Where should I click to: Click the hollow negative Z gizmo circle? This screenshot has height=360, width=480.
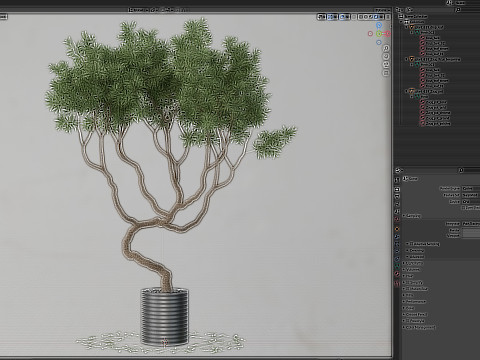[379, 42]
